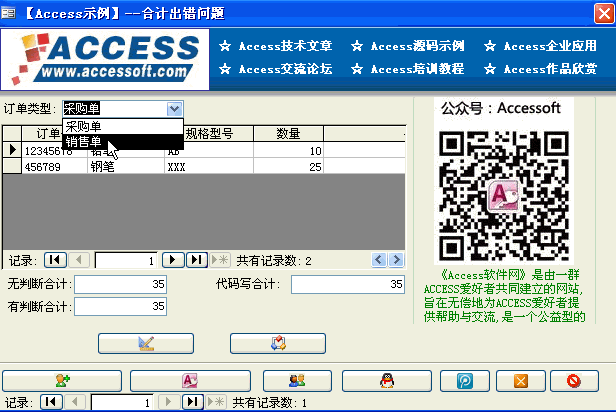Screen dimensions: 616x412
Task: Click the 无判断合计 value field
Action: pos(121,284)
